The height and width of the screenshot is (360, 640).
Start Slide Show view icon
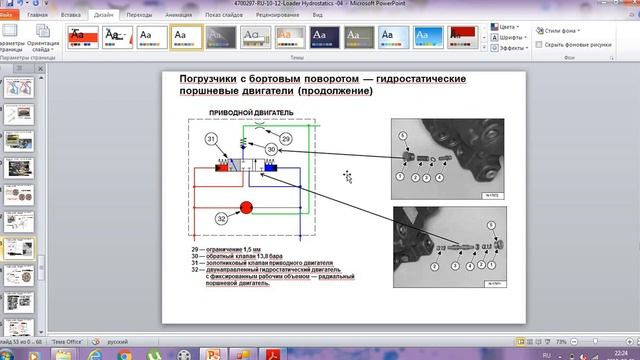pyautogui.click(x=548, y=342)
